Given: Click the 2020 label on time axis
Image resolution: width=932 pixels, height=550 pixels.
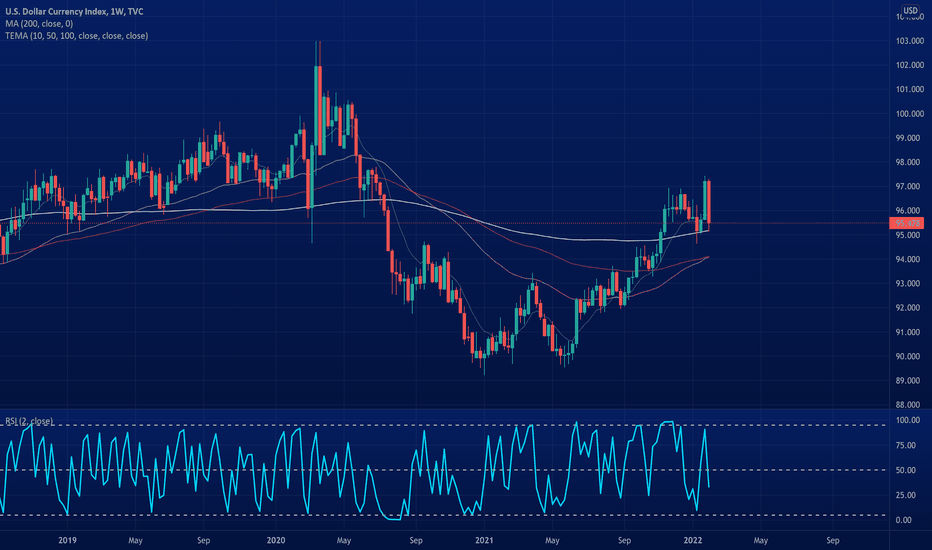Looking at the screenshot, I should click(276, 540).
